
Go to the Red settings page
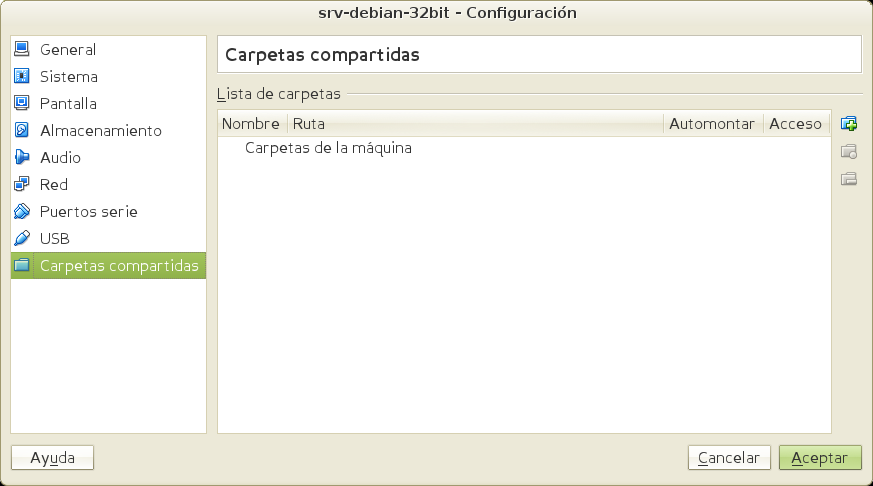coord(53,184)
